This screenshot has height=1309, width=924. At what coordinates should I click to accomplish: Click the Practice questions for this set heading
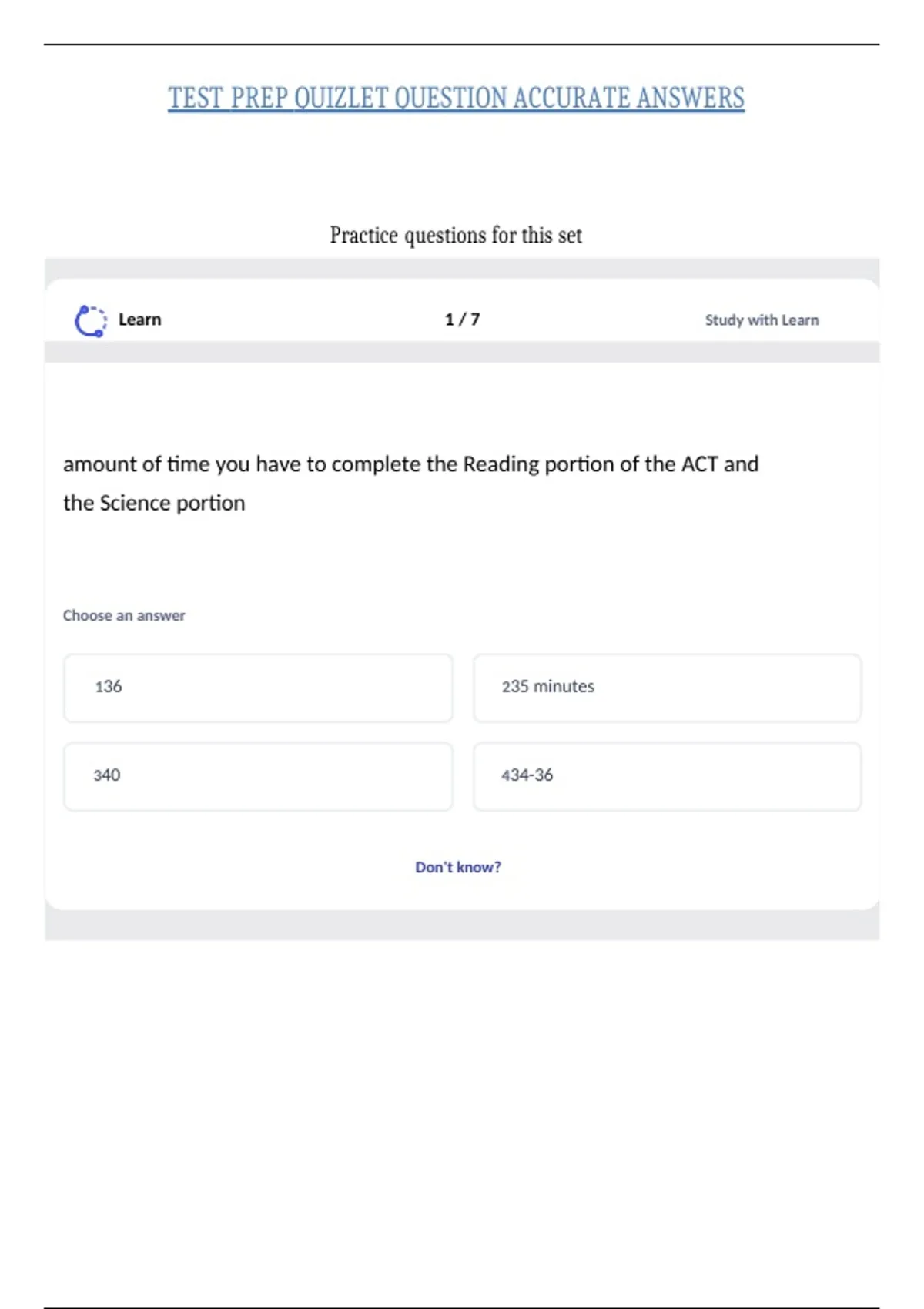pyautogui.click(x=456, y=235)
